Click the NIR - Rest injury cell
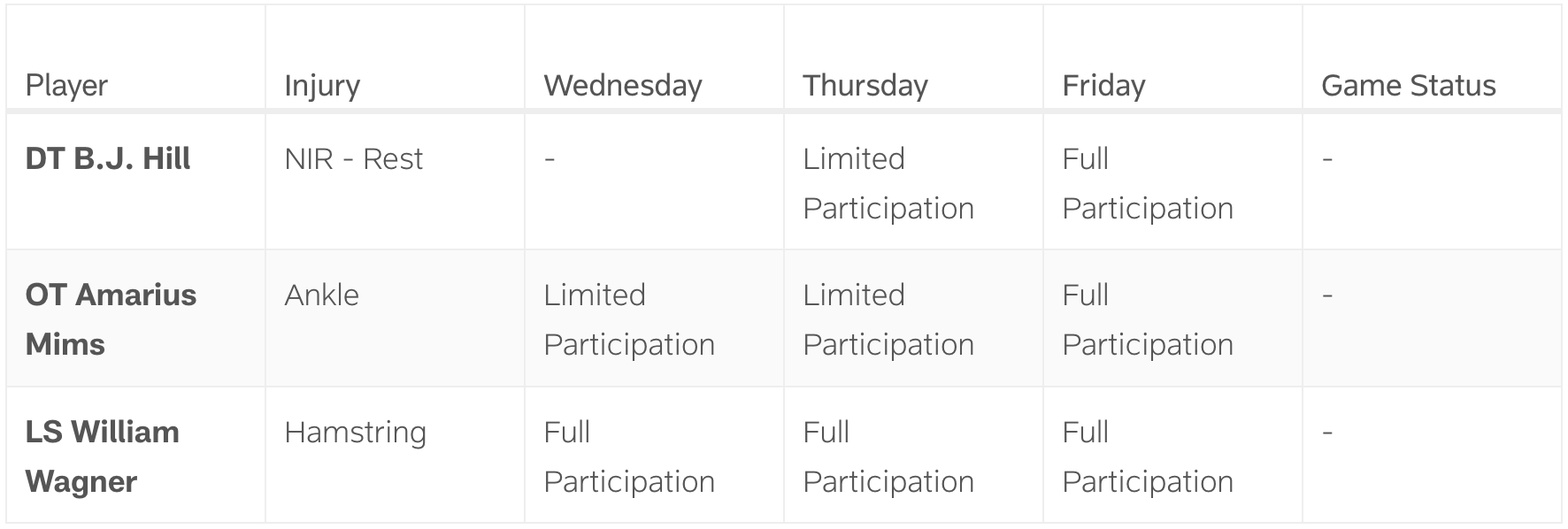 click(353, 159)
